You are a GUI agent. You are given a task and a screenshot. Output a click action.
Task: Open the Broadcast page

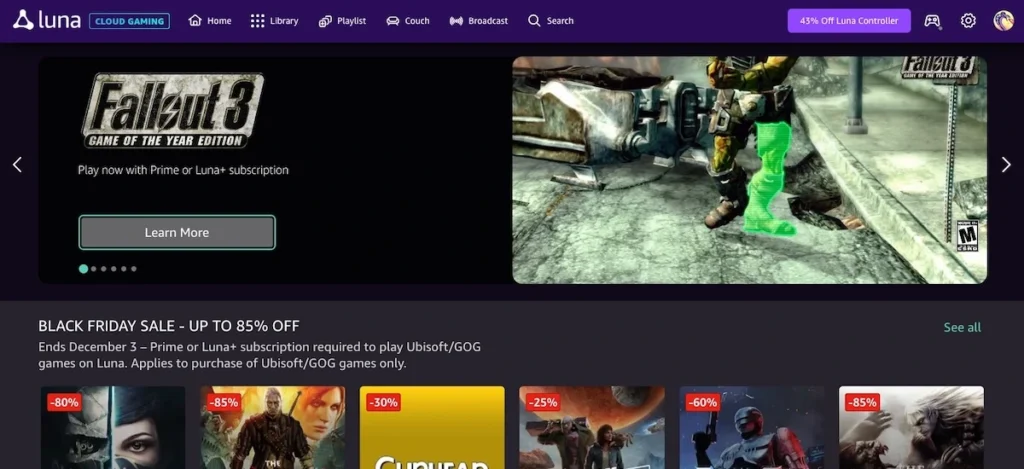(x=479, y=21)
